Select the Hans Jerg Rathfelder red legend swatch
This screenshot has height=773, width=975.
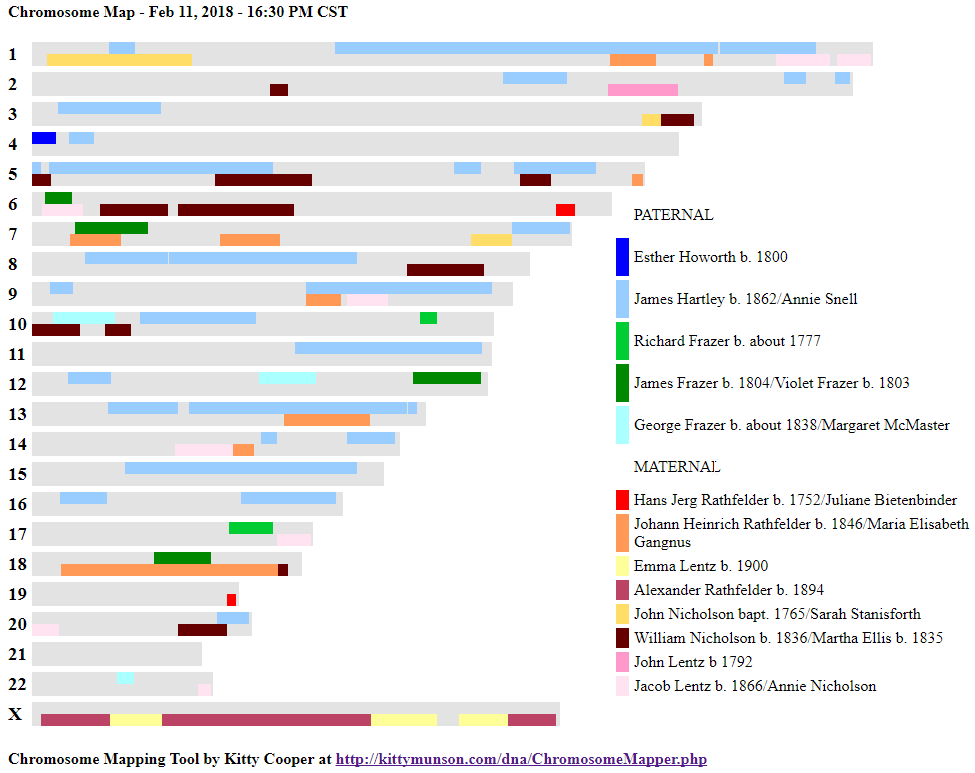[x=622, y=500]
